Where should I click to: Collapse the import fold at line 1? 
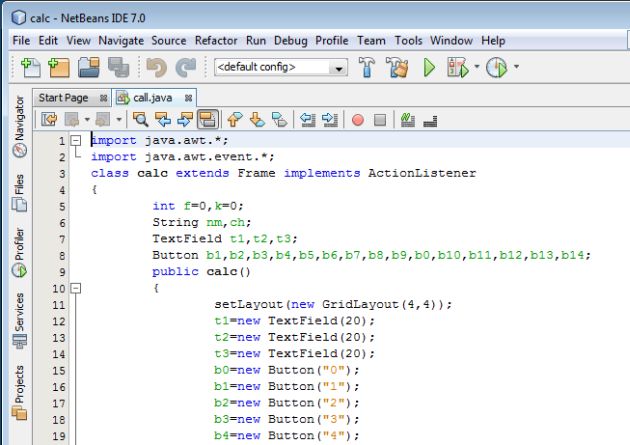[x=76, y=140]
